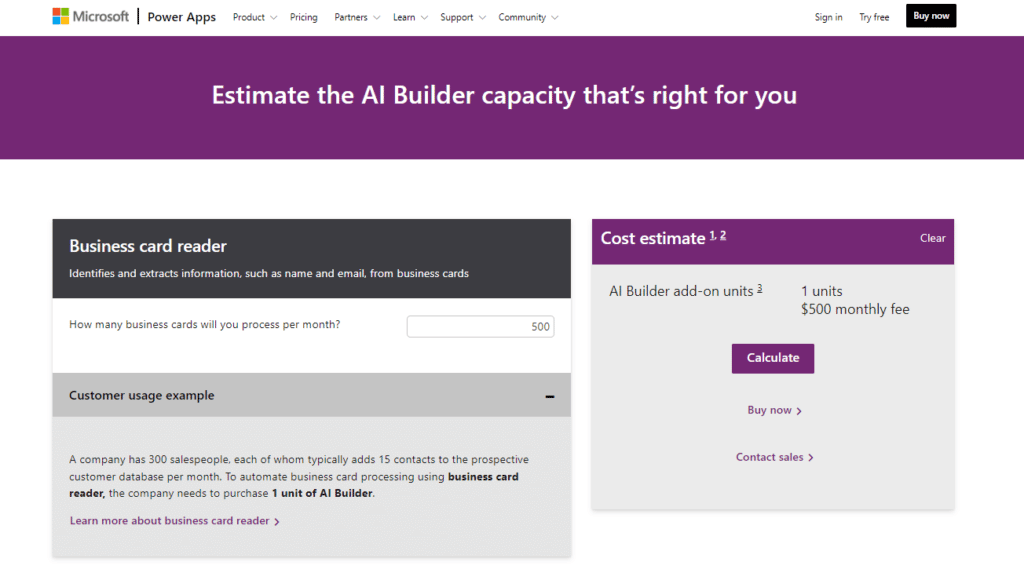The width and height of the screenshot is (1024, 573).
Task: Click the 'Estimate the AI Builder capacity' headline
Action: (504, 95)
